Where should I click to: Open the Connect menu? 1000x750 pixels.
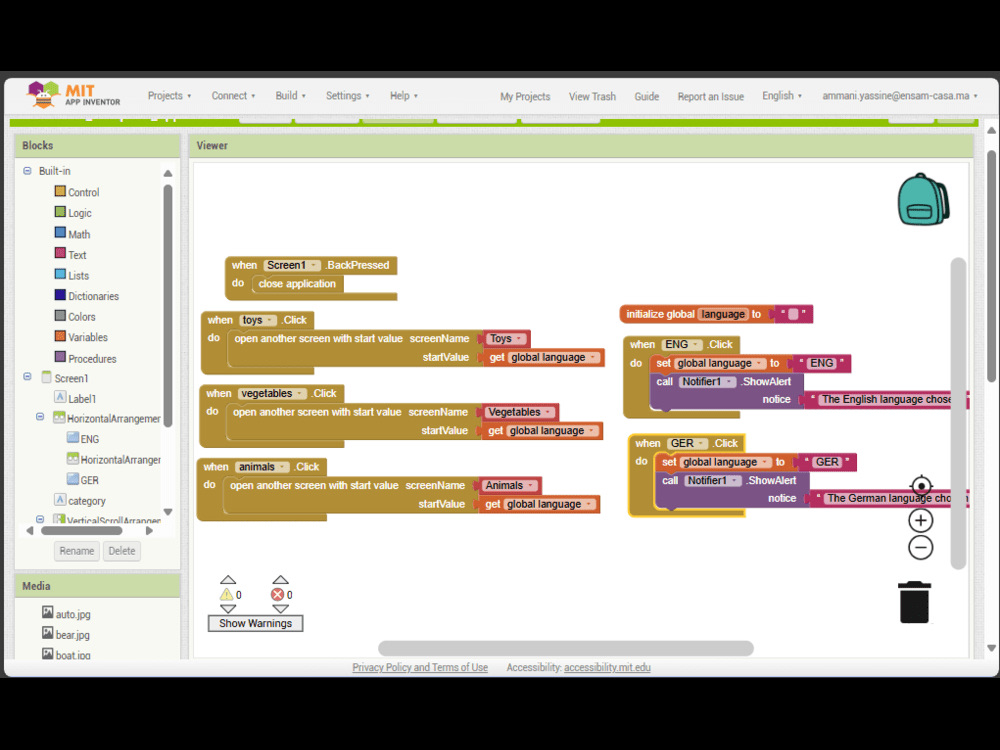(x=233, y=96)
